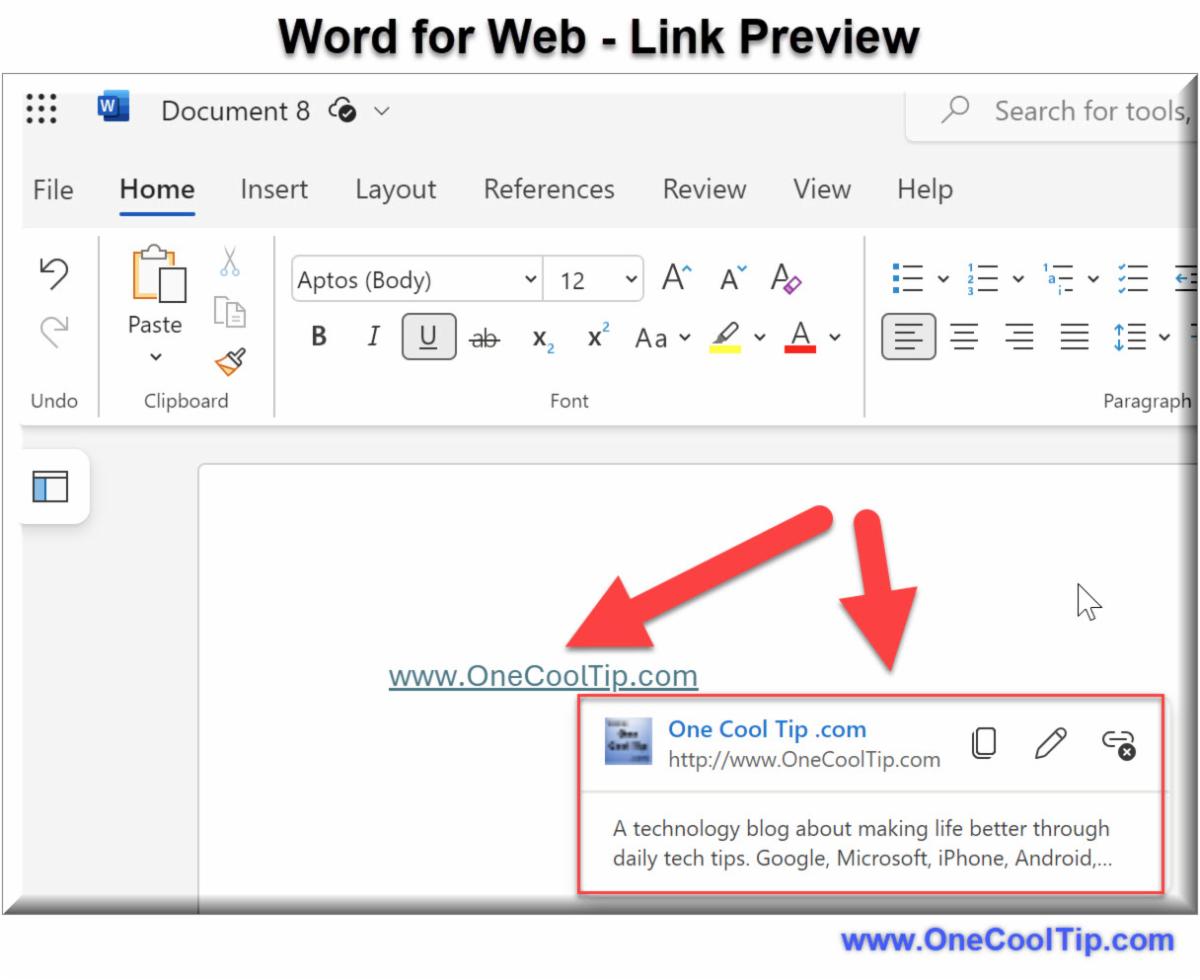Switch to the References tab

549,189
